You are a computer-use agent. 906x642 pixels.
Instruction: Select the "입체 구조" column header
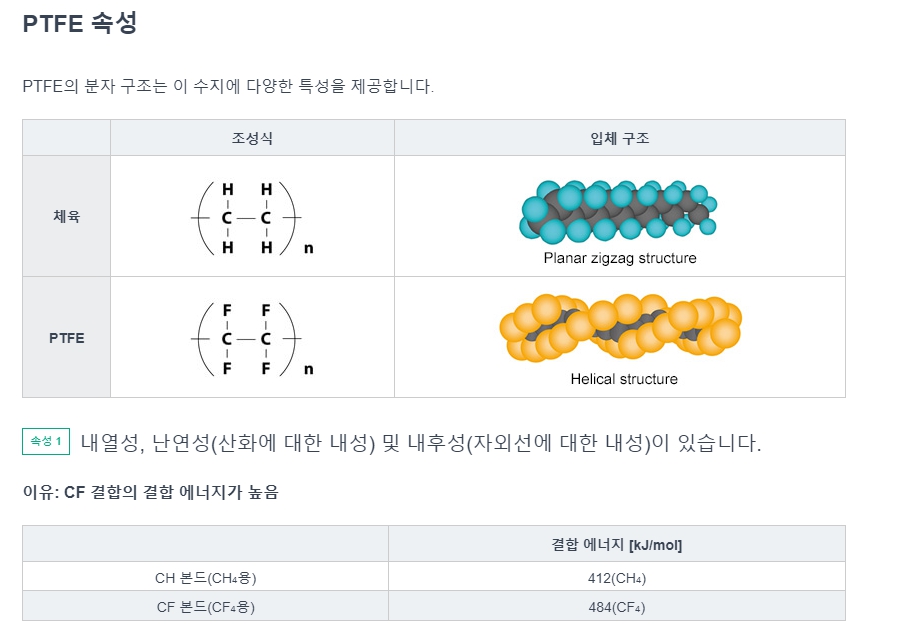click(619, 138)
